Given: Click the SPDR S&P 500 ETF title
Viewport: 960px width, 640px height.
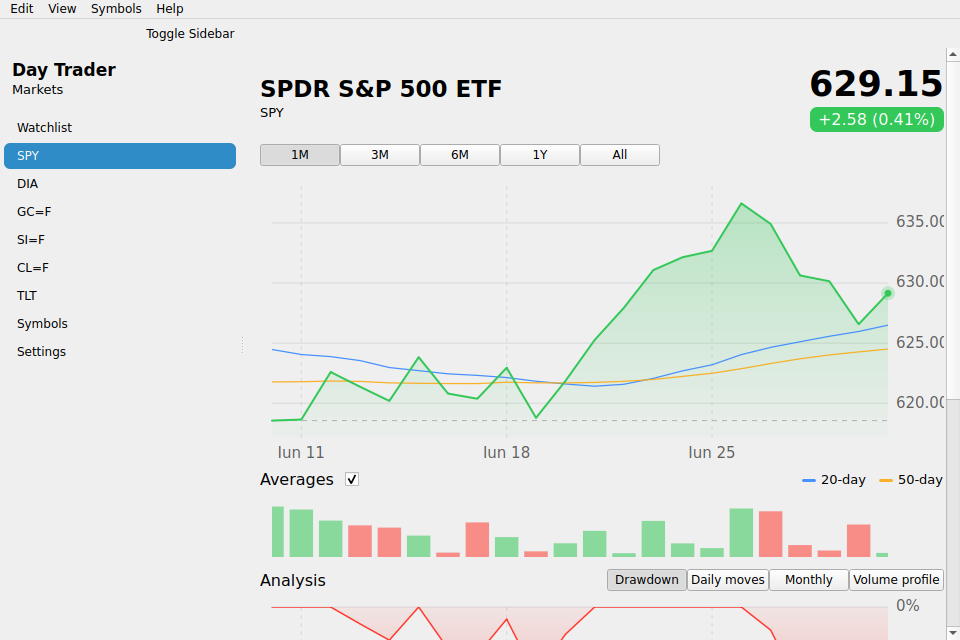Looking at the screenshot, I should pos(381,89).
